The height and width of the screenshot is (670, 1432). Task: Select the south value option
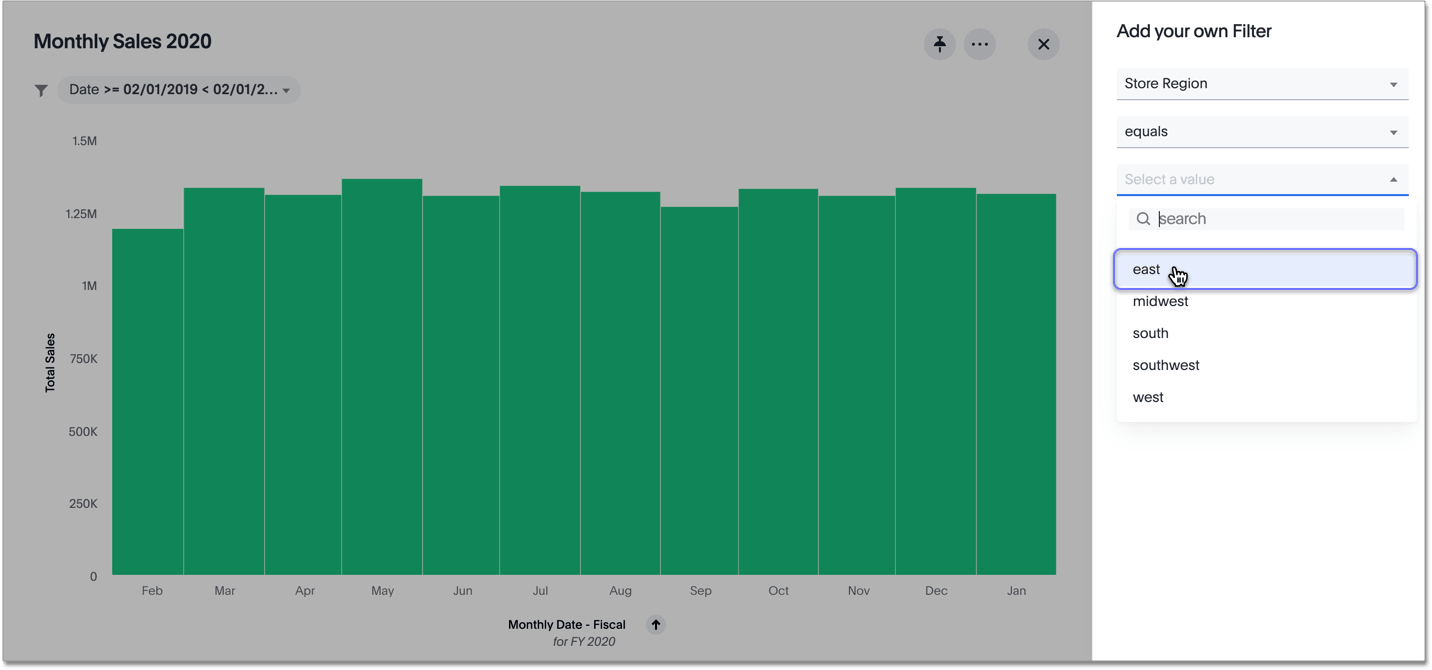(1150, 333)
